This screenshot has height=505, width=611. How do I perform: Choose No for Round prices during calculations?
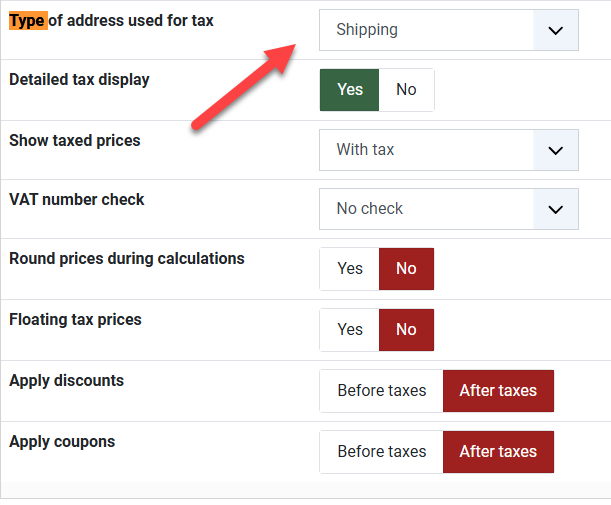tap(406, 269)
